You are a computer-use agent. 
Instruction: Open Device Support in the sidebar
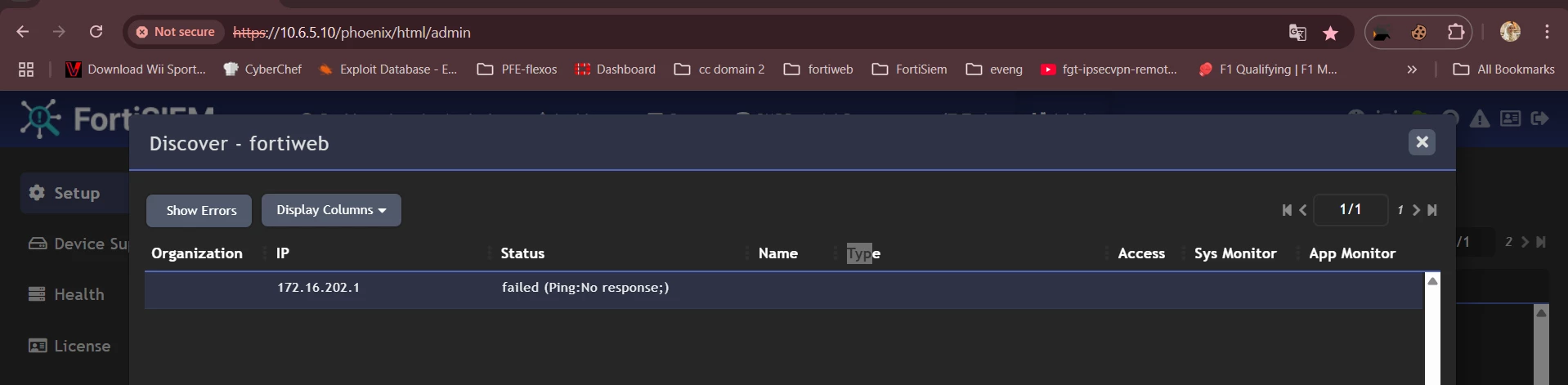[x=78, y=244]
